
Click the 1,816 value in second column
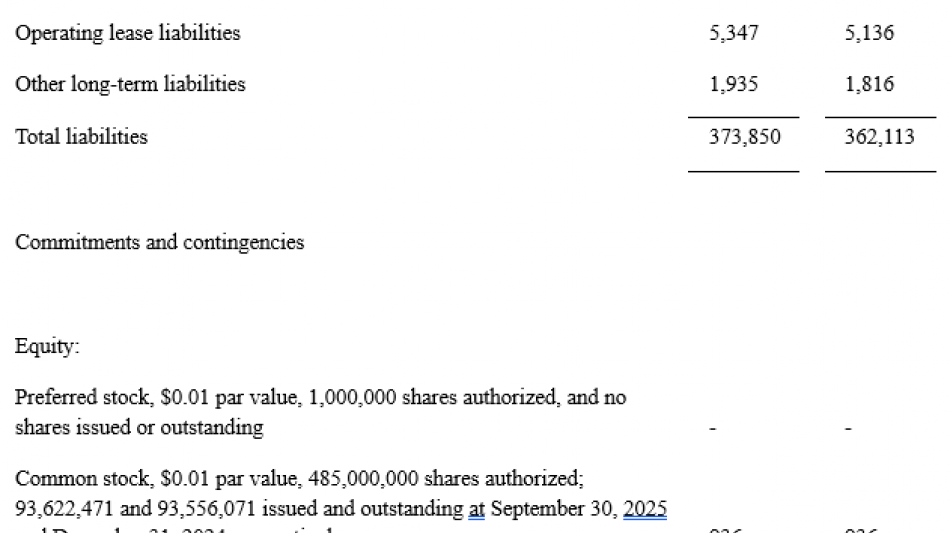tap(870, 85)
